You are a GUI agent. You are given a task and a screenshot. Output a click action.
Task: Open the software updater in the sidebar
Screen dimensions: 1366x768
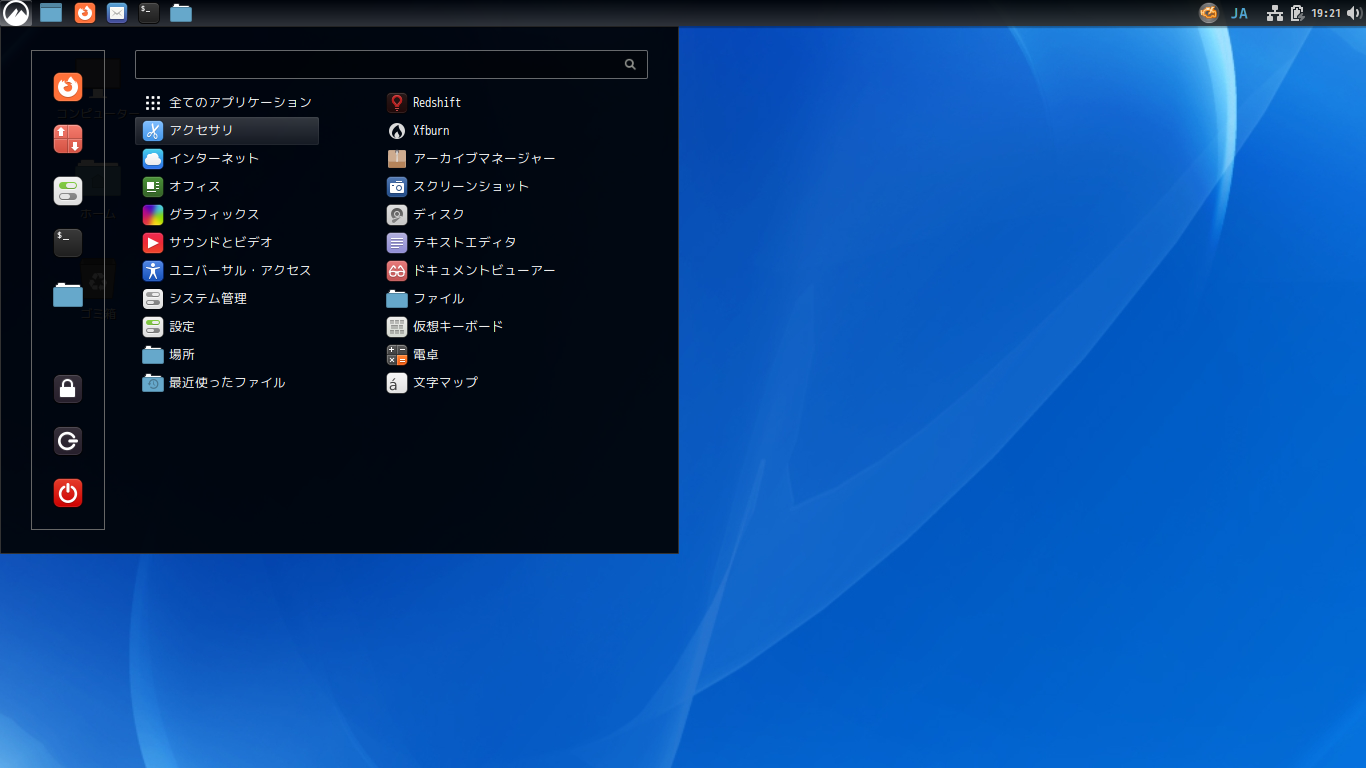pyautogui.click(x=67, y=139)
